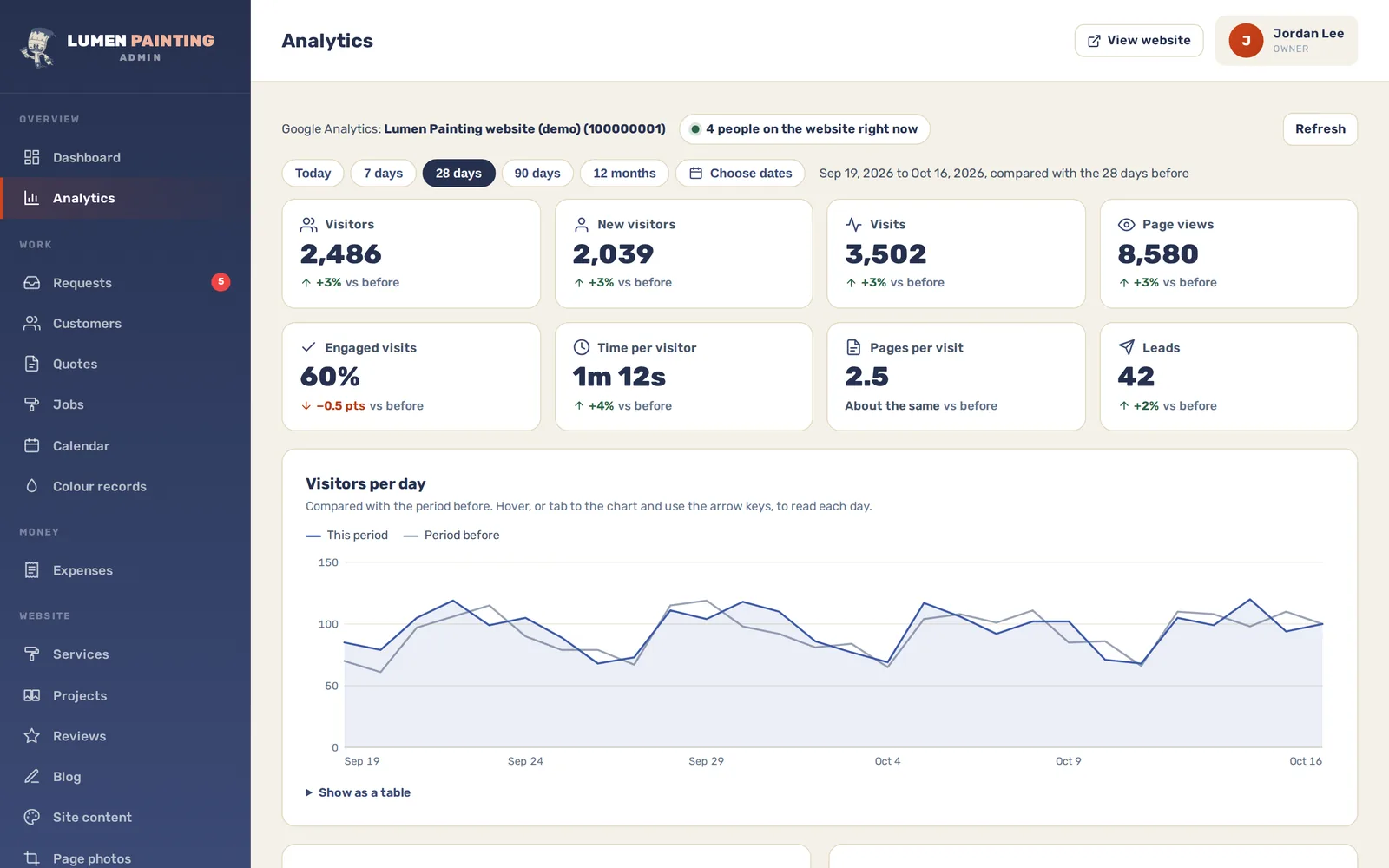Click the Page views eye icon
Image resolution: width=1389 pixels, height=868 pixels.
pos(1126,224)
